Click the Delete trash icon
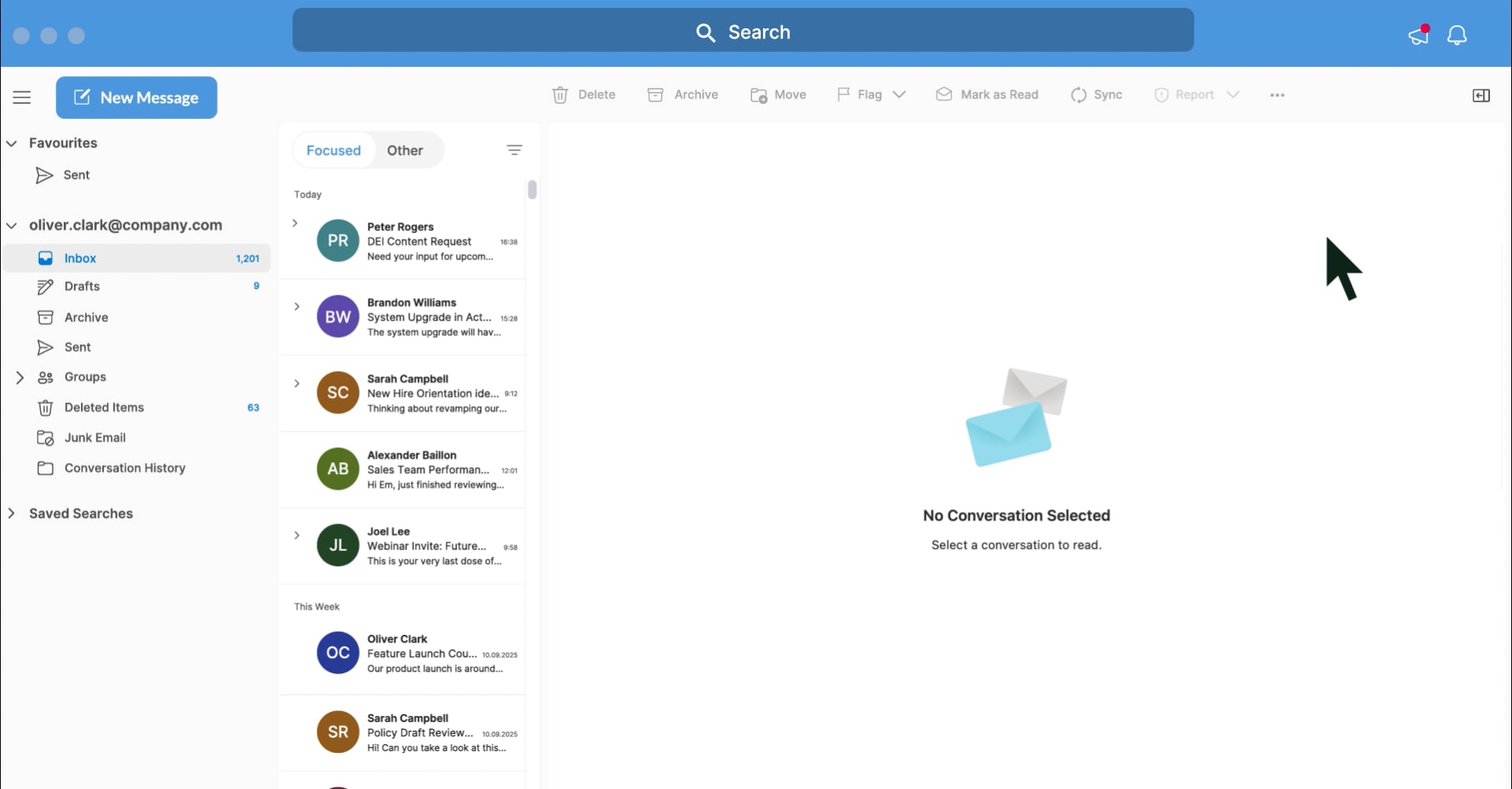 560,95
